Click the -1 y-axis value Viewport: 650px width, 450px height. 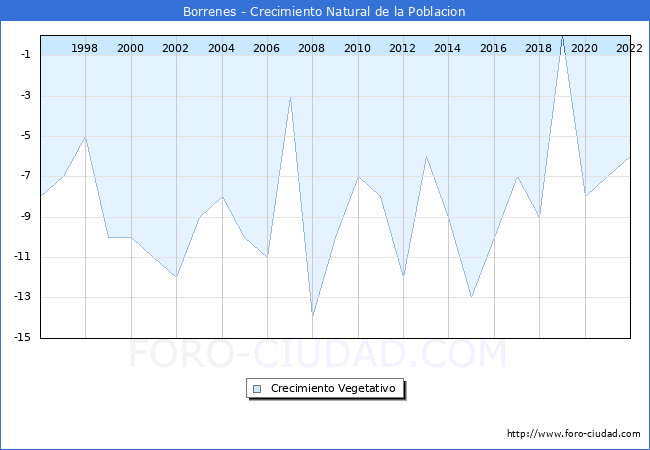(x=25, y=54)
